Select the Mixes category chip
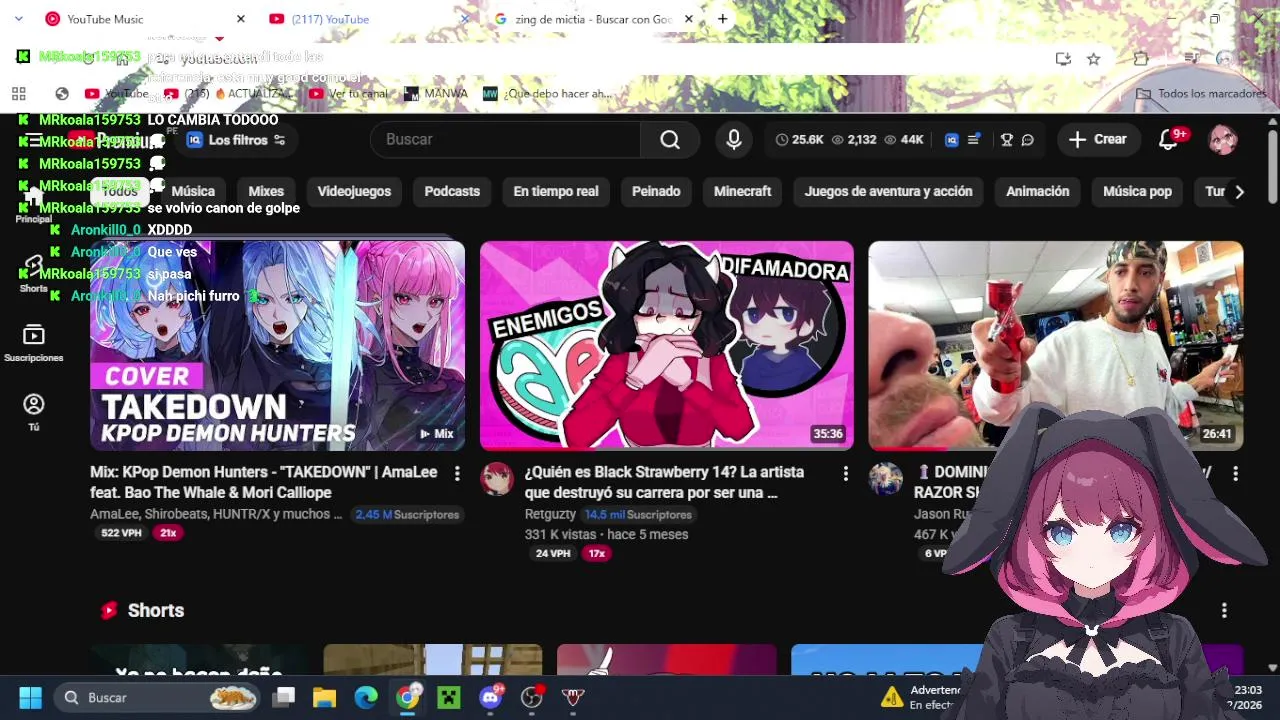Screen dimensions: 1280x720 (x=266, y=191)
